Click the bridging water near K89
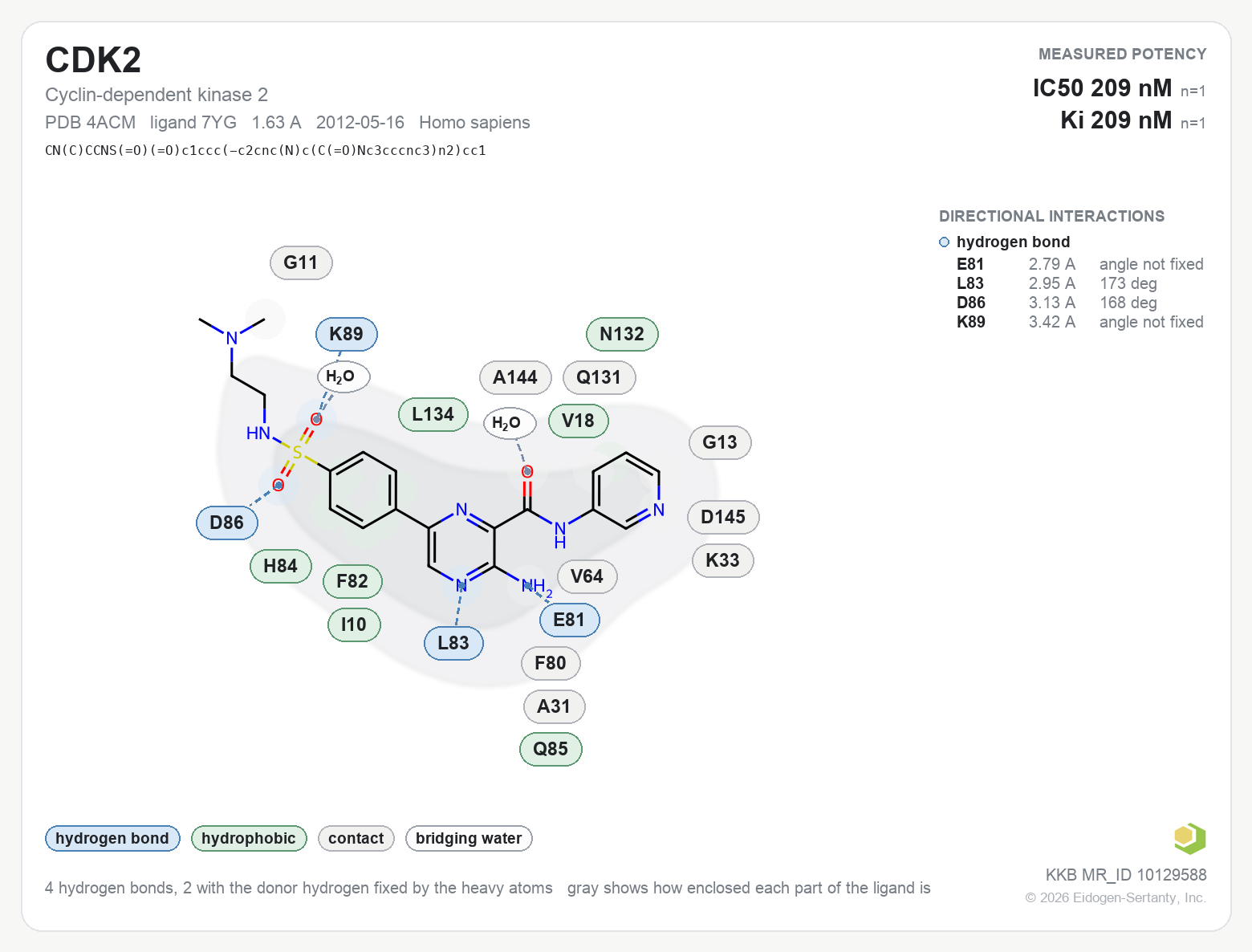 click(x=343, y=376)
